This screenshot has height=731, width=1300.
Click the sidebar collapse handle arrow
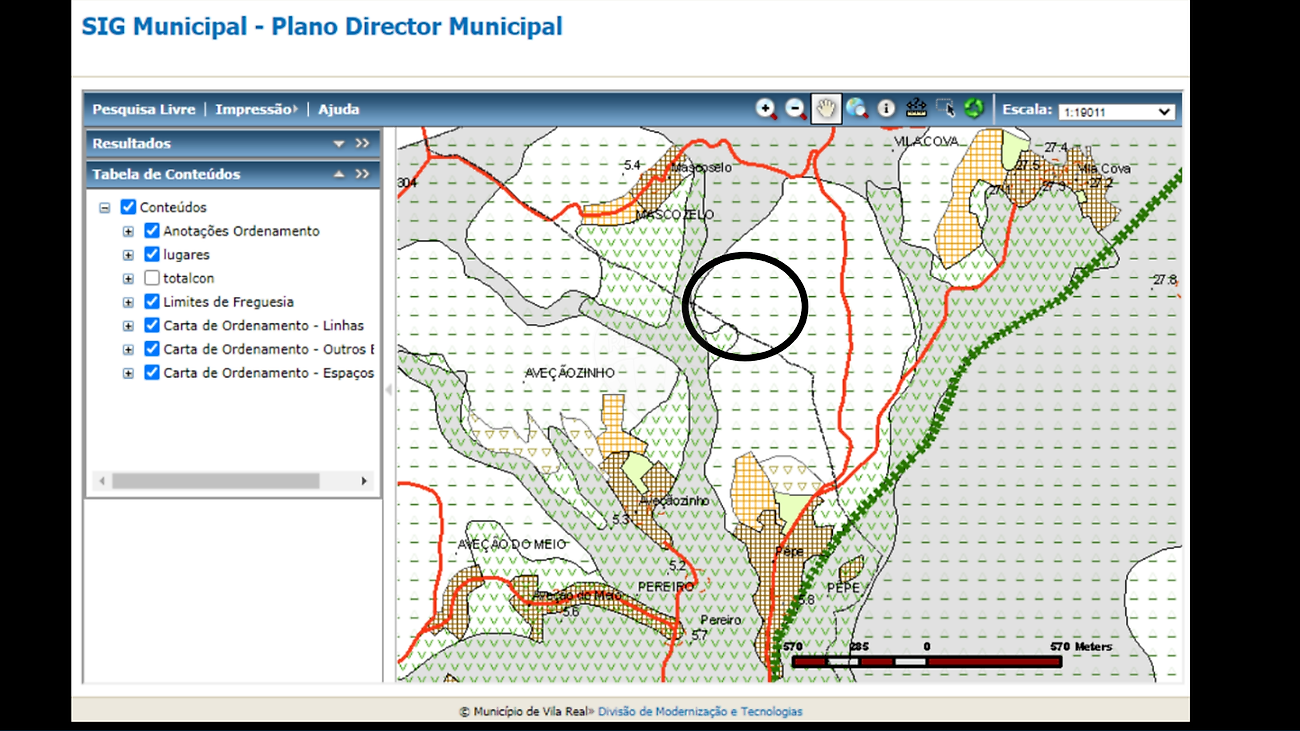coord(389,390)
